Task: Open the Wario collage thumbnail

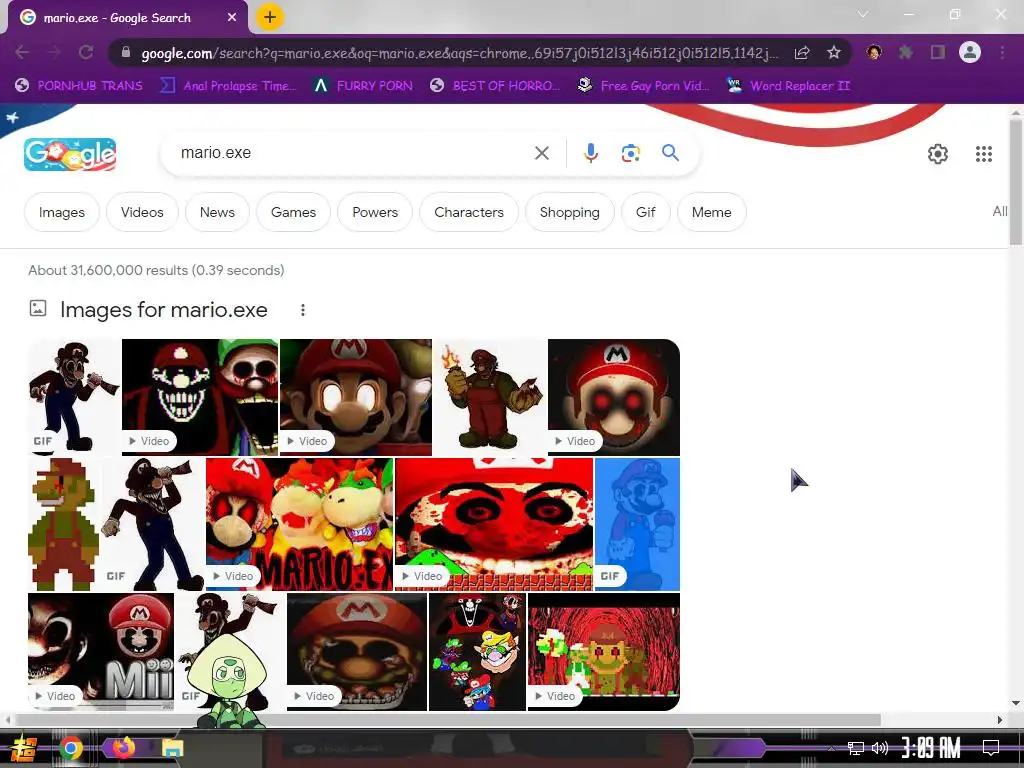Action: point(477,652)
